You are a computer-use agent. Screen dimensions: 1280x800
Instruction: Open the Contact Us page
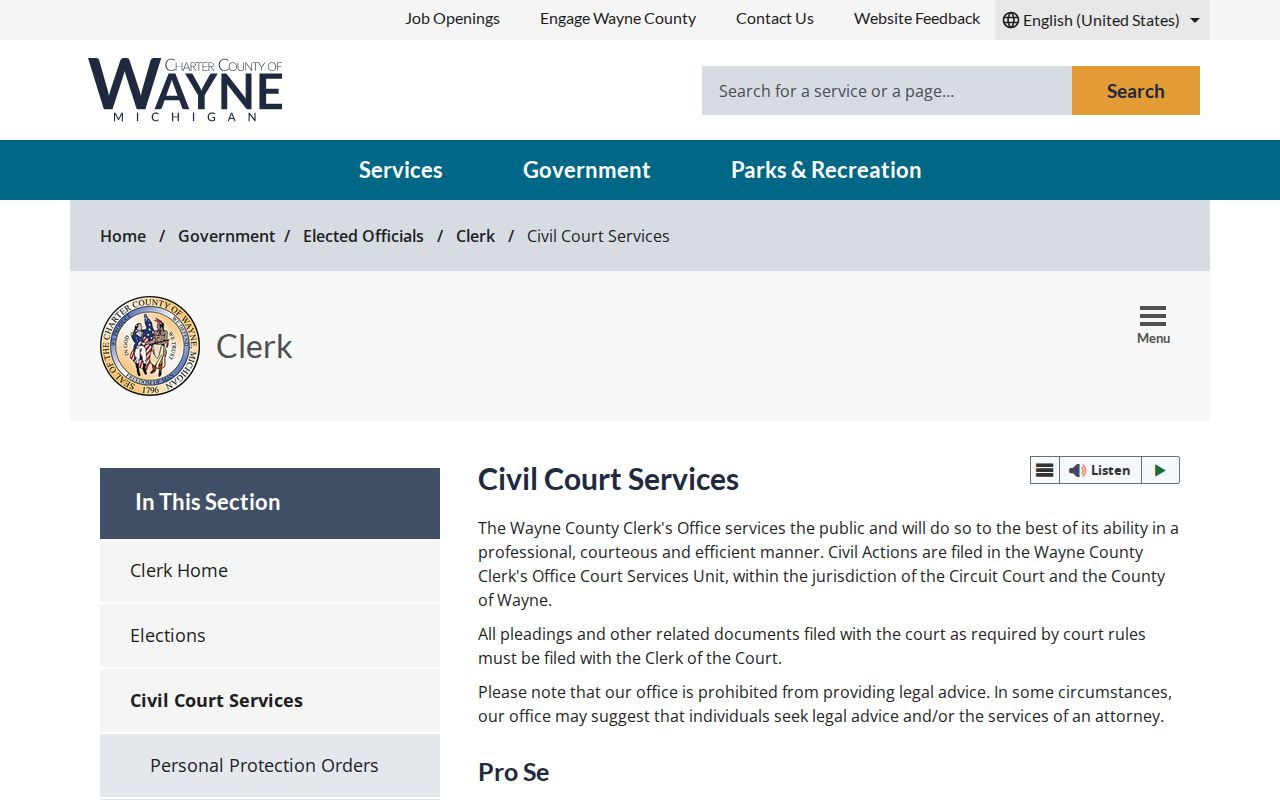(775, 18)
